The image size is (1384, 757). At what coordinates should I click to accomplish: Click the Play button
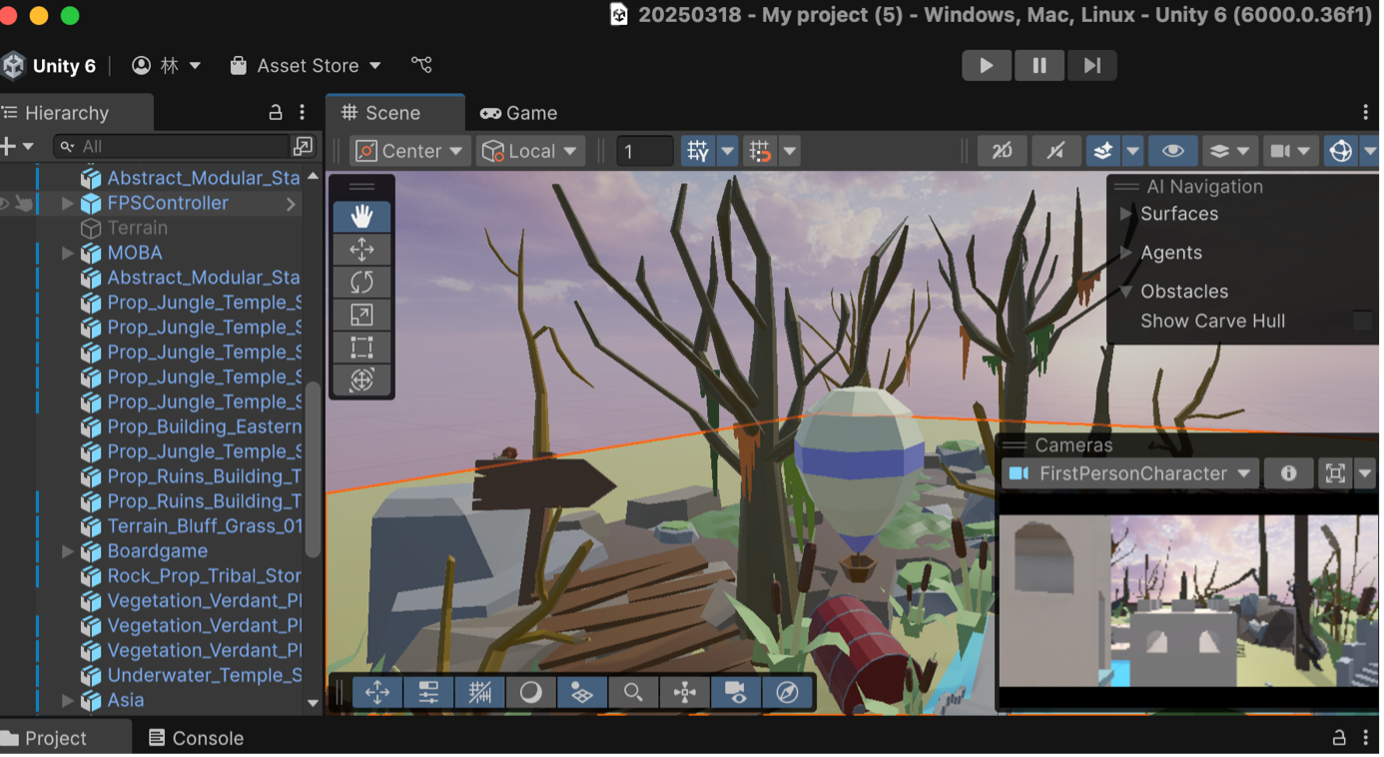point(986,65)
